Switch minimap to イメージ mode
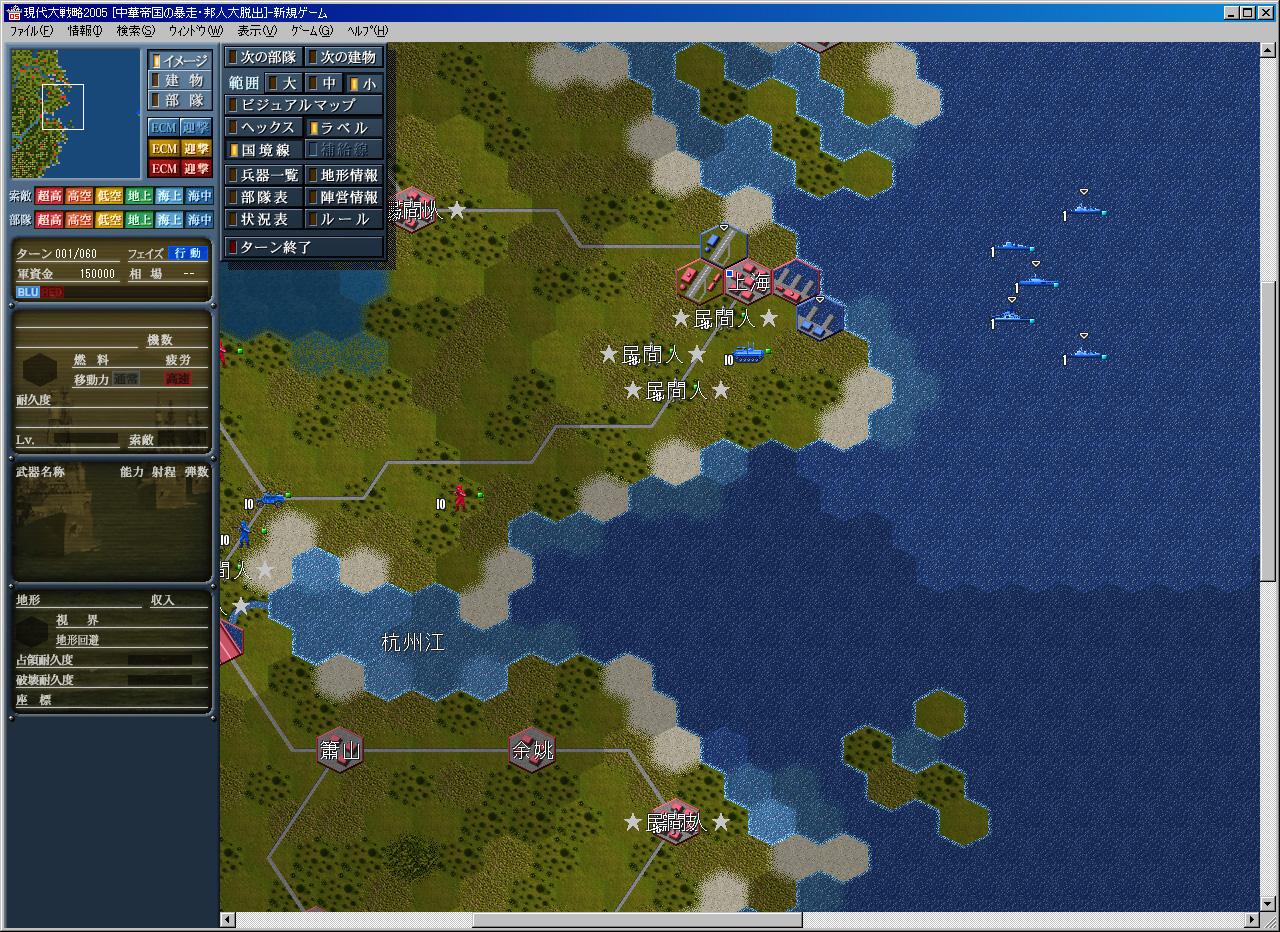Image resolution: width=1280 pixels, height=932 pixels. pos(180,61)
